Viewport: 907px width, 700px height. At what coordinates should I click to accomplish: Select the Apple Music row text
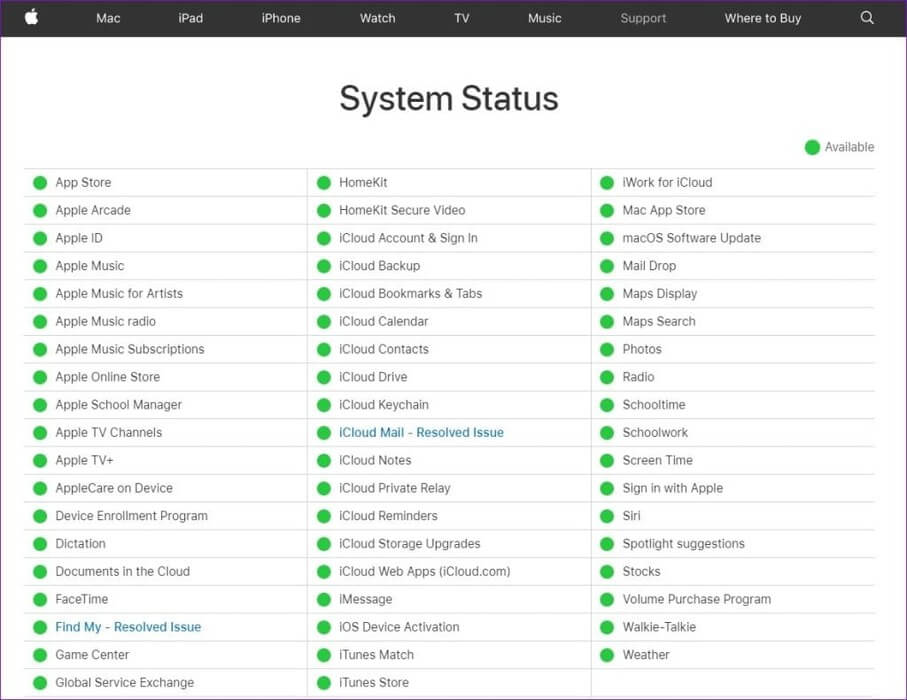coord(90,266)
